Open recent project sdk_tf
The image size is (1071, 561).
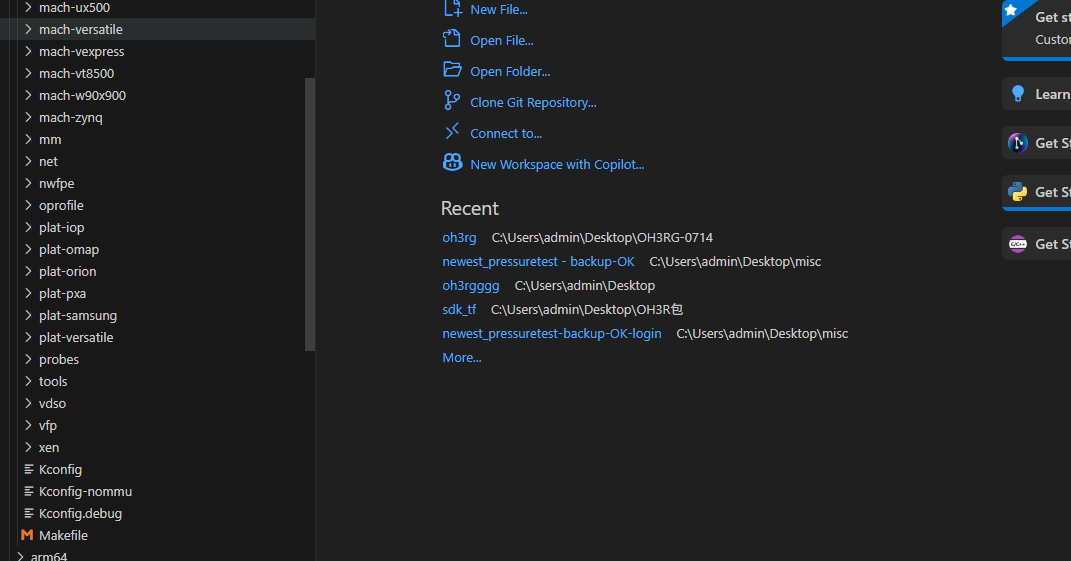[459, 310]
